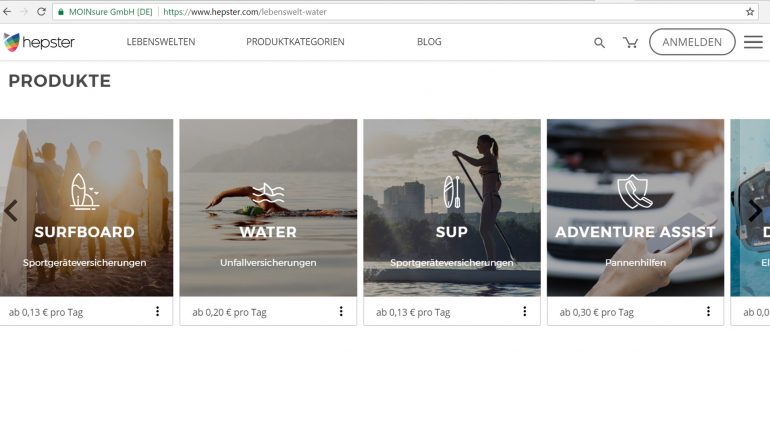Click the swimmer waves icon on Water card
The image size is (770, 433).
268,193
